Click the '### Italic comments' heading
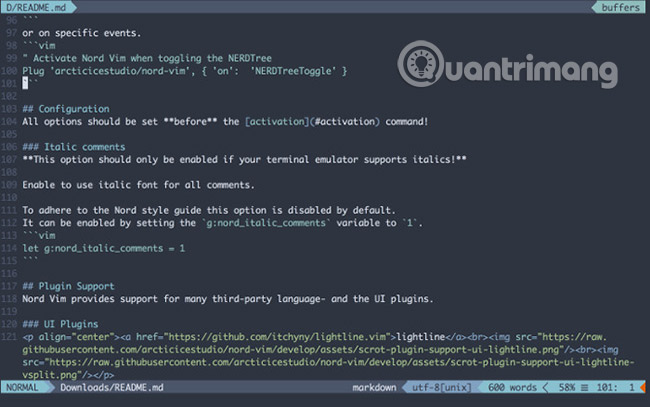 pos(74,147)
